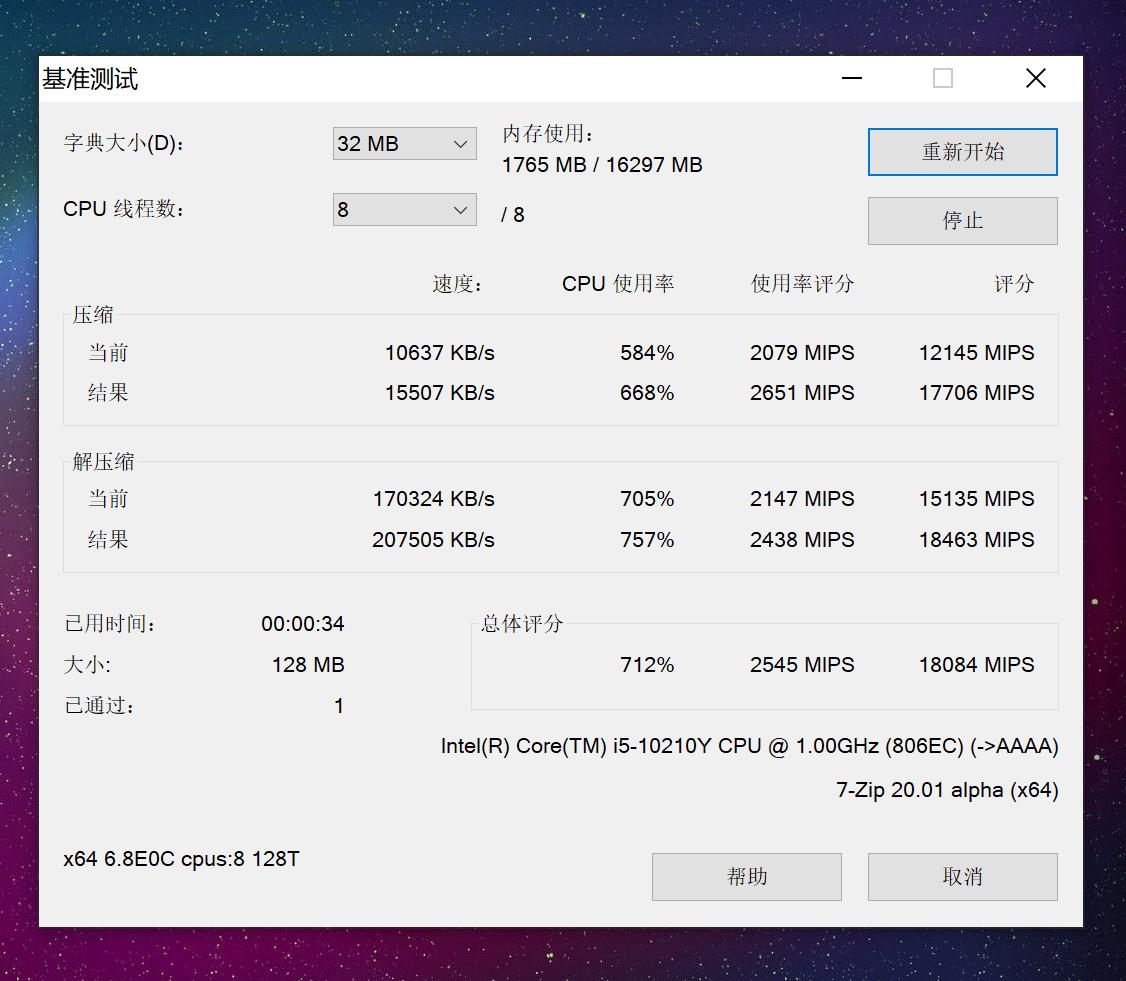Click the 总体评分 CPU usage 712%
Image resolution: width=1126 pixels, height=981 pixels.
[x=647, y=665]
